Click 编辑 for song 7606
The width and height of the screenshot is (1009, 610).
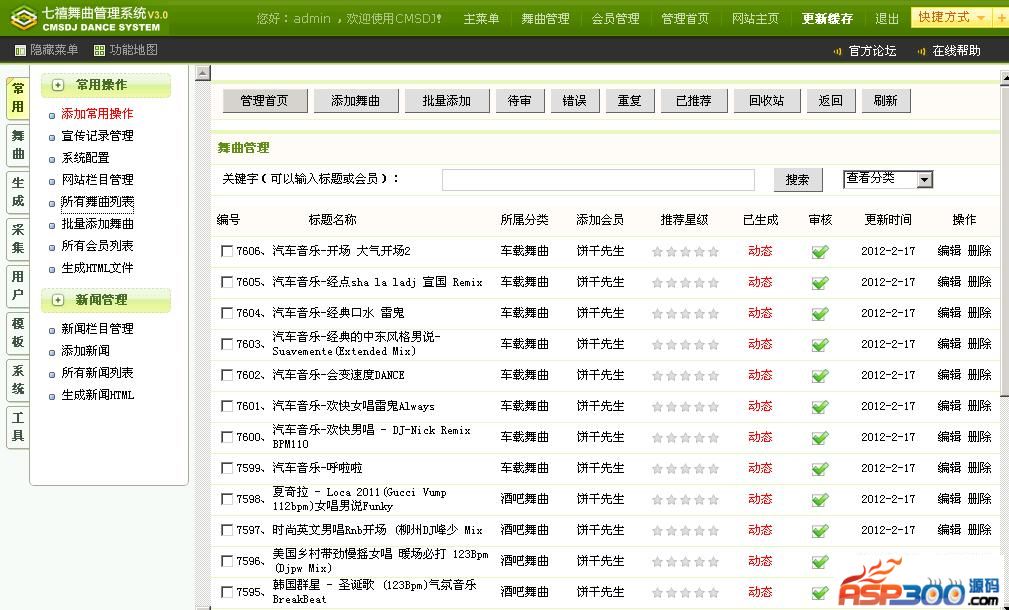tap(949, 250)
